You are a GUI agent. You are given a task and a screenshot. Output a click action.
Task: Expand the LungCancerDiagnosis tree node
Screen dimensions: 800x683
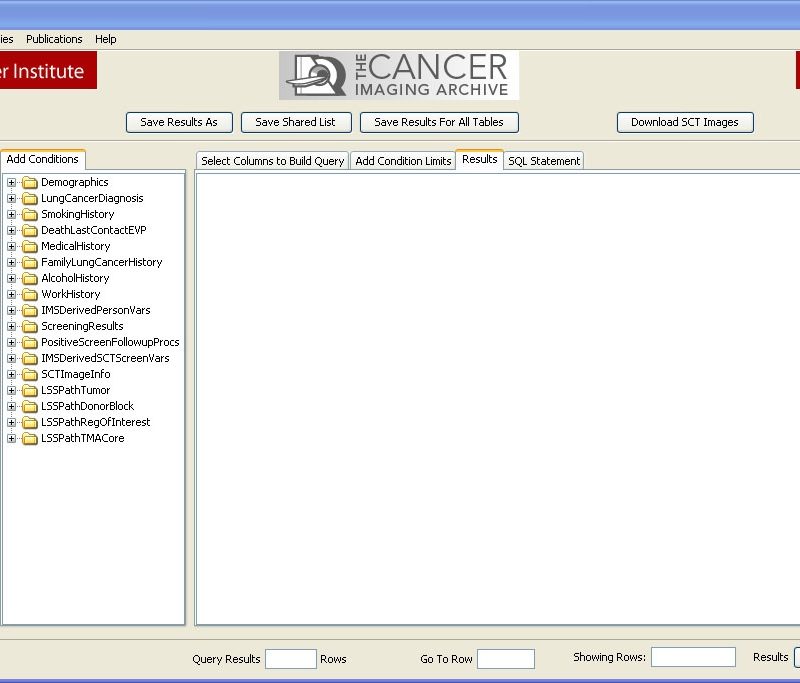click(x=11, y=198)
